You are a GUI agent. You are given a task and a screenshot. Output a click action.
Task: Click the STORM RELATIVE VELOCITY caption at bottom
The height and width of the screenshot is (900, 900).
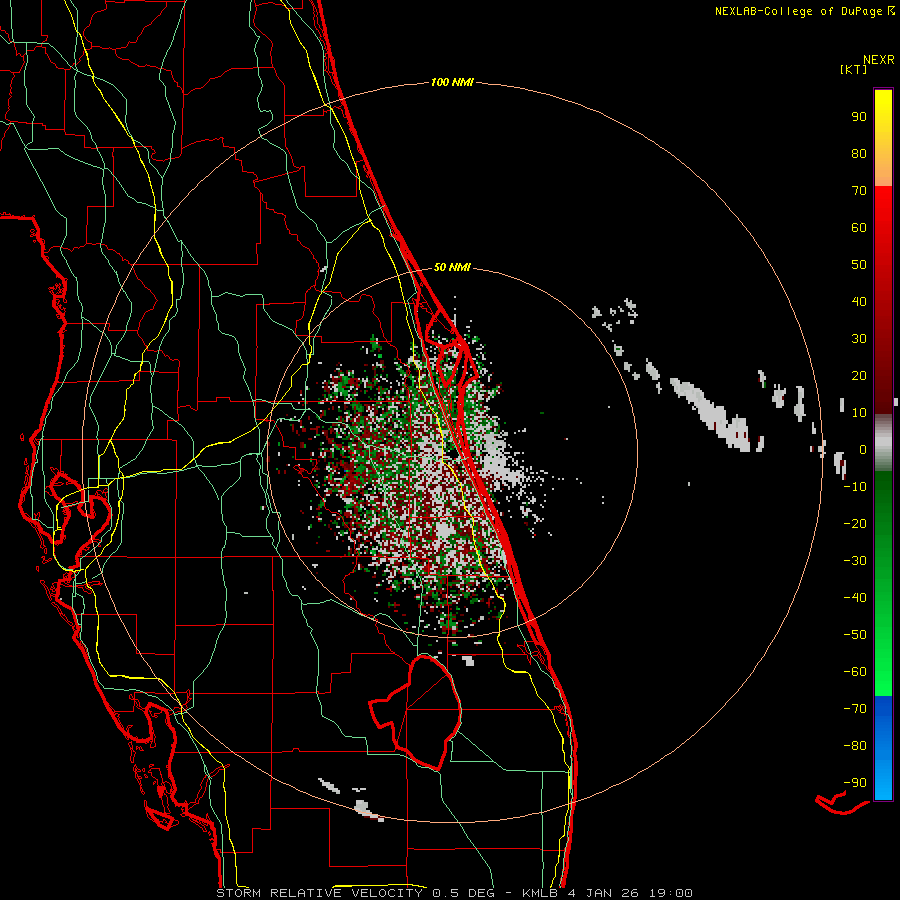point(454,893)
